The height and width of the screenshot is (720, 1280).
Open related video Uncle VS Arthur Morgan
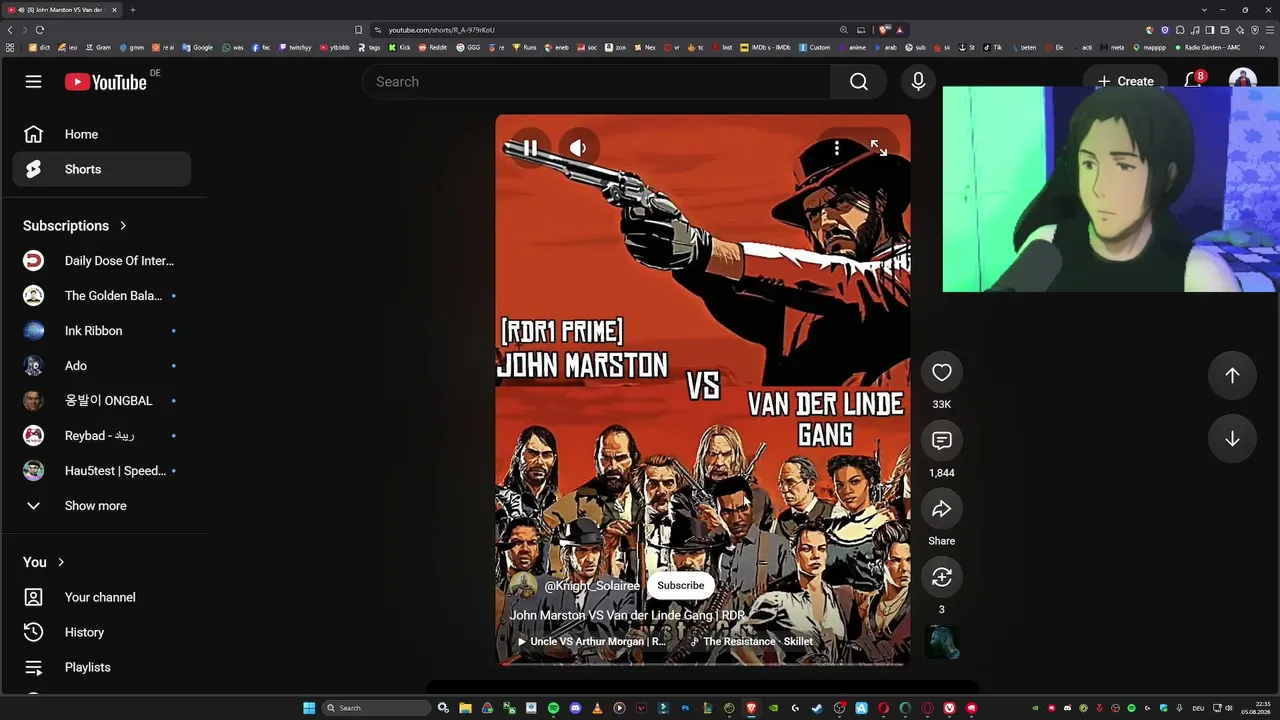[x=591, y=642]
